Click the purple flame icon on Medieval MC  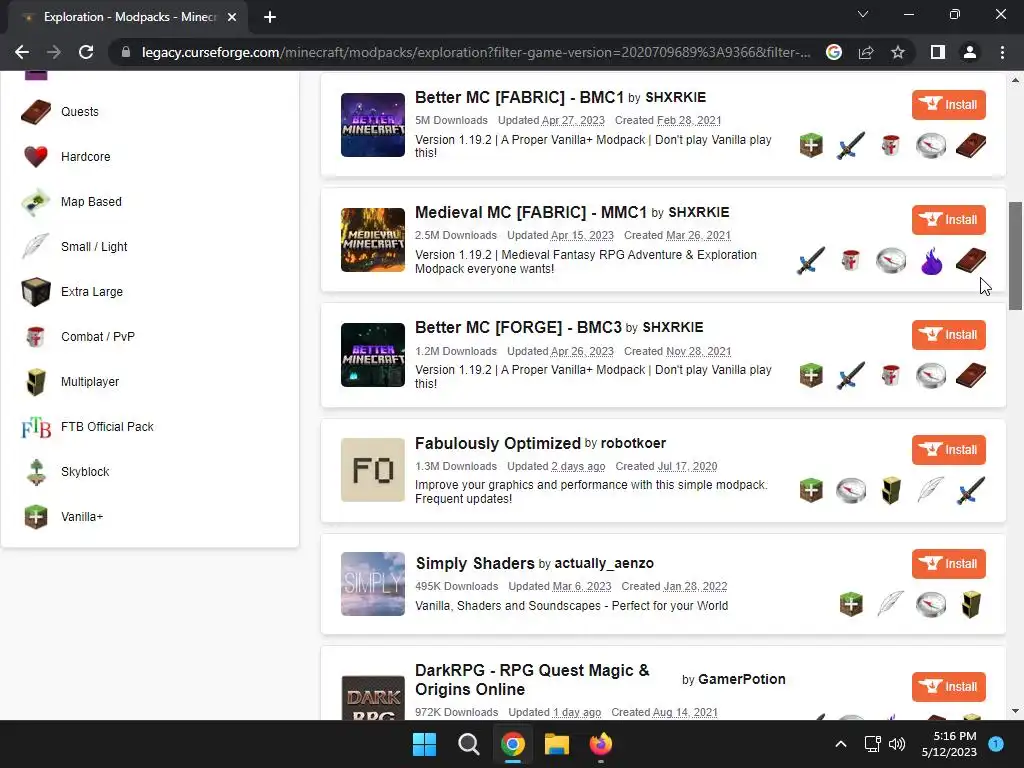(931, 261)
